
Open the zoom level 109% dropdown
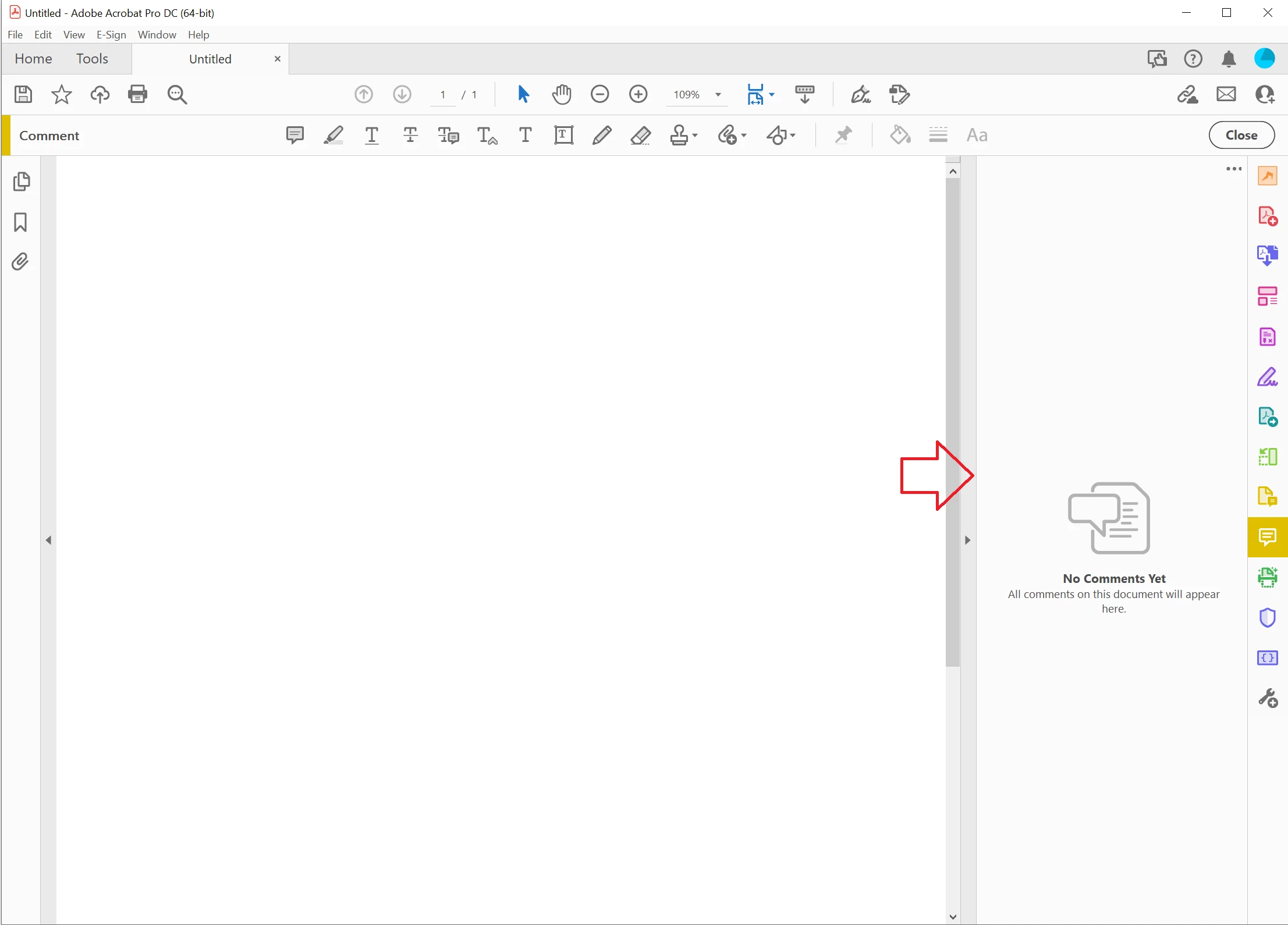click(x=718, y=95)
